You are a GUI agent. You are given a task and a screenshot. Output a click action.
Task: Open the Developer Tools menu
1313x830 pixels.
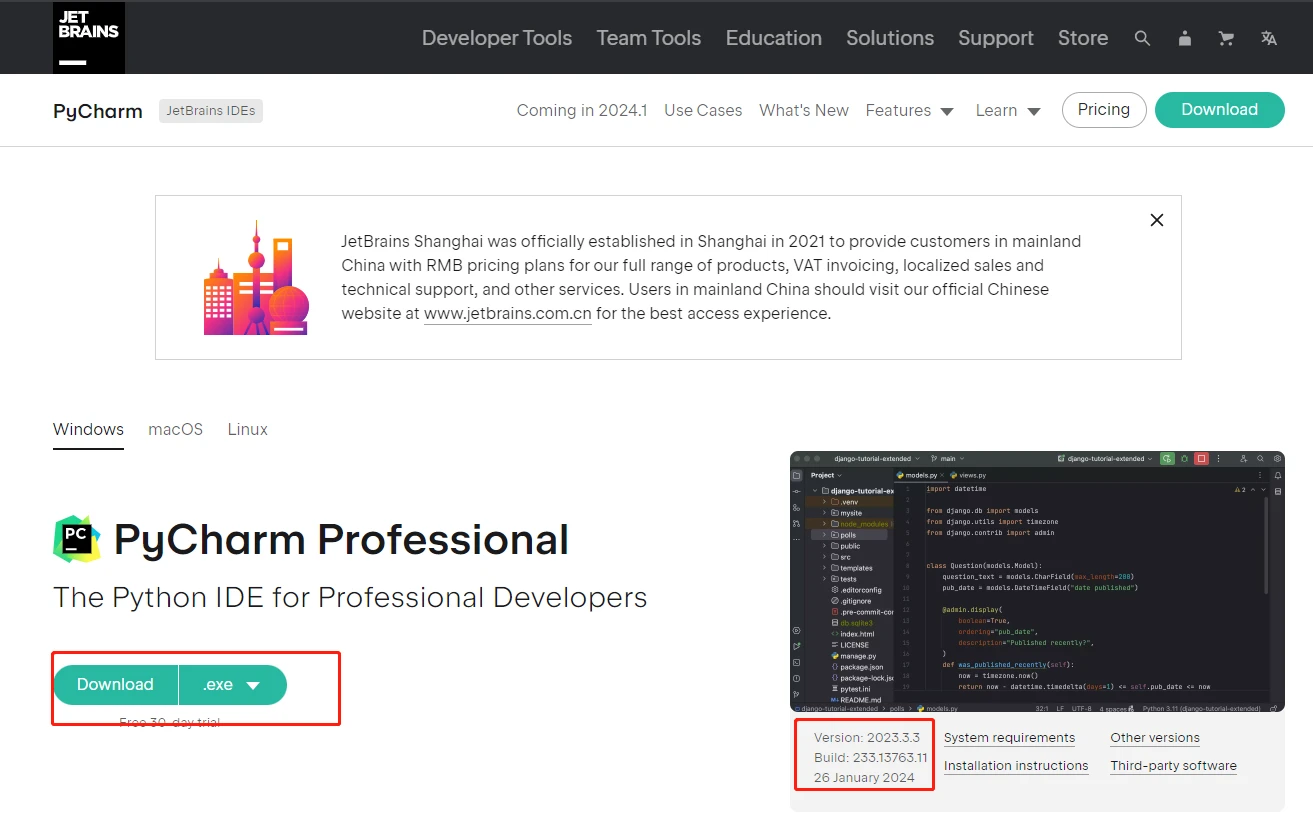click(x=497, y=38)
